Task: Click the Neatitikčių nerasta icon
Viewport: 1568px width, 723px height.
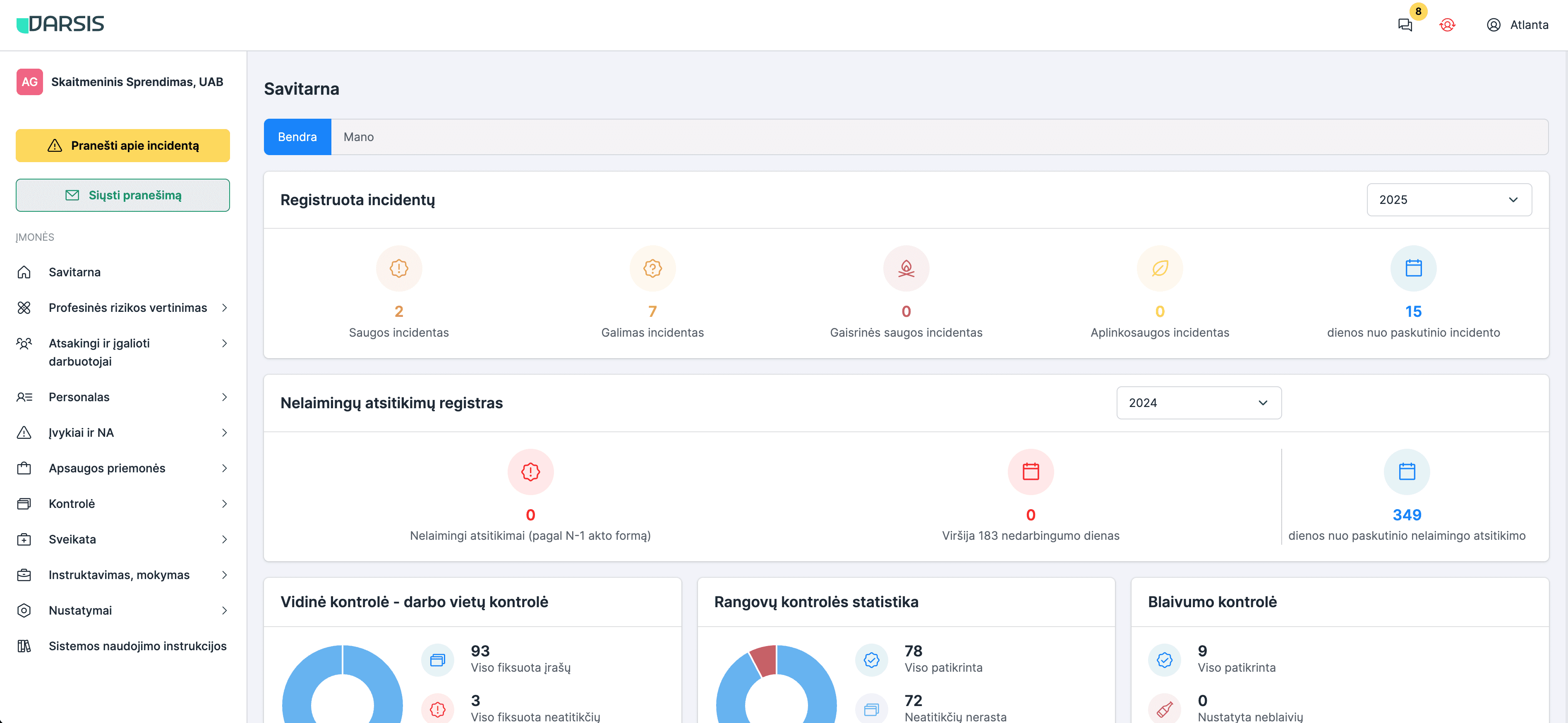Action: coord(872,709)
